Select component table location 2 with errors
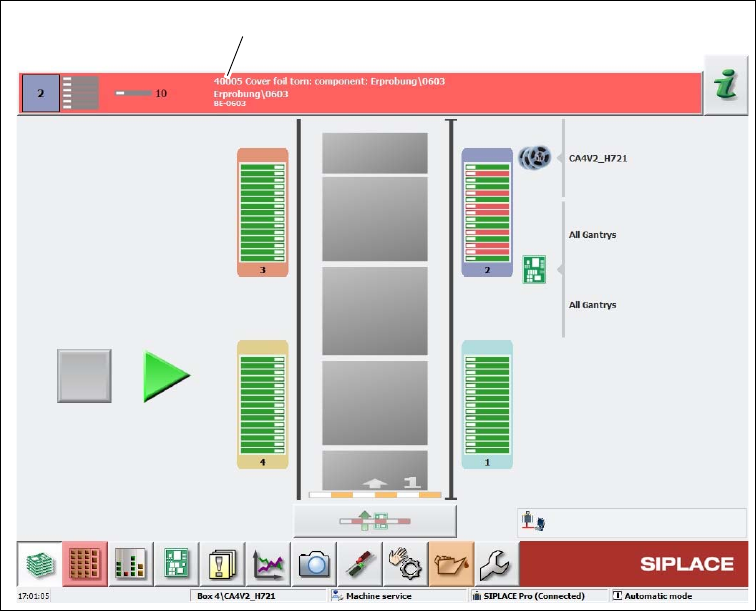This screenshot has height=611, width=756. pos(487,213)
